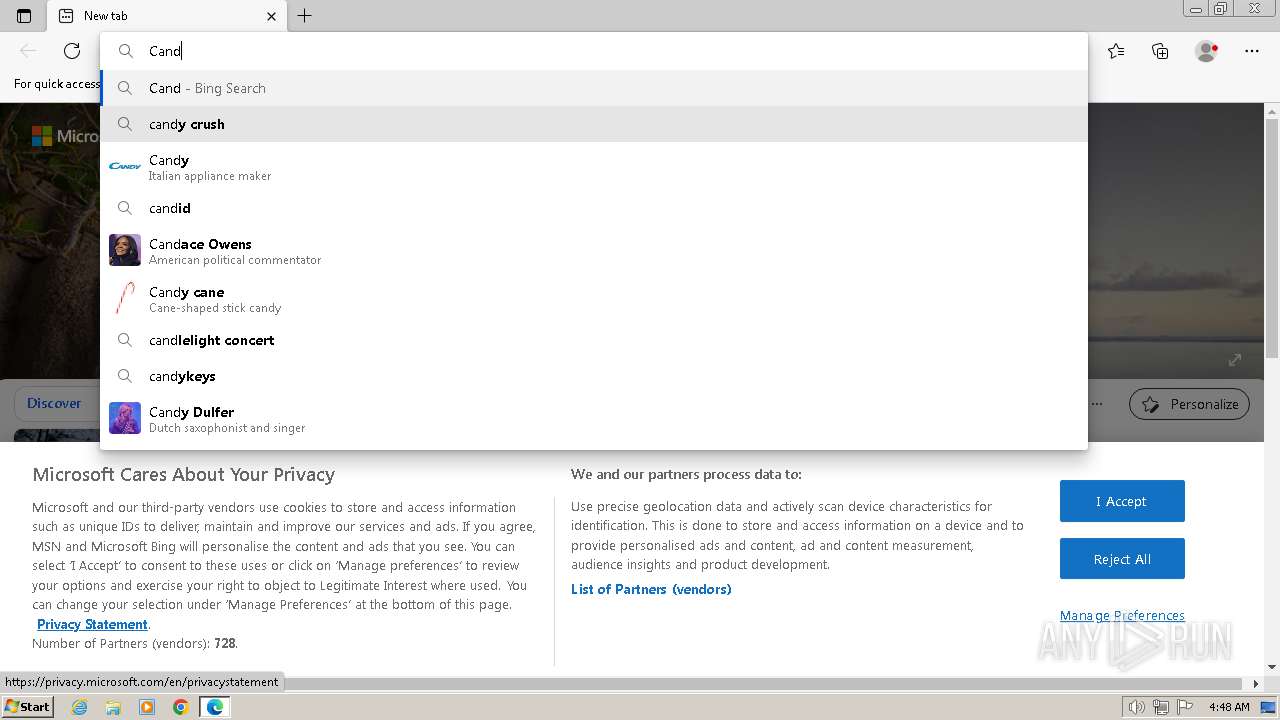
Task: Open the feed more options ellipsis
Action: coord(1097,404)
